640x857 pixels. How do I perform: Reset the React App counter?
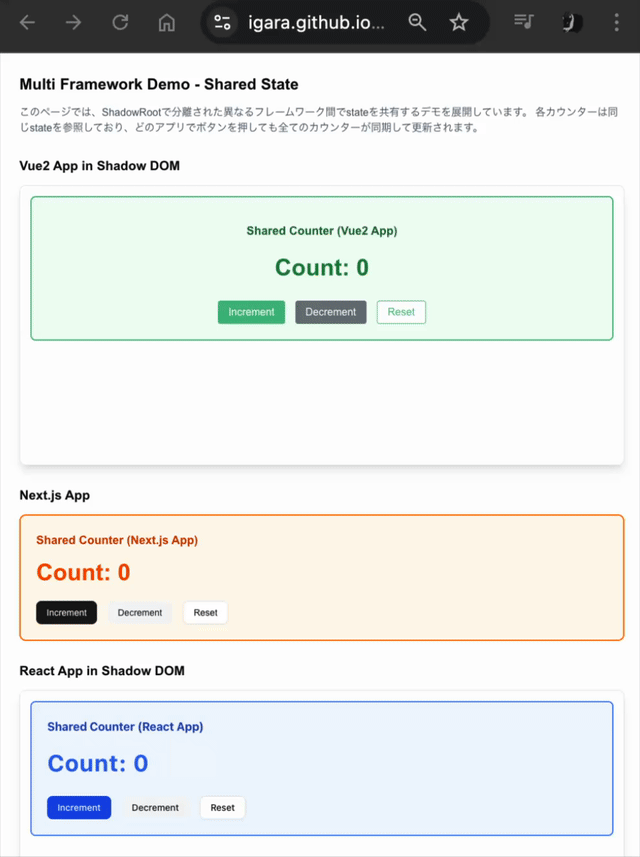(222, 807)
